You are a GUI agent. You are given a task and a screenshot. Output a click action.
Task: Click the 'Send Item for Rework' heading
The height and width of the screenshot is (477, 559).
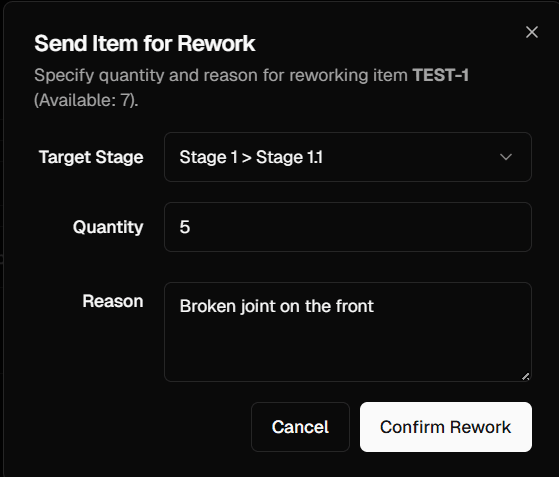point(145,43)
